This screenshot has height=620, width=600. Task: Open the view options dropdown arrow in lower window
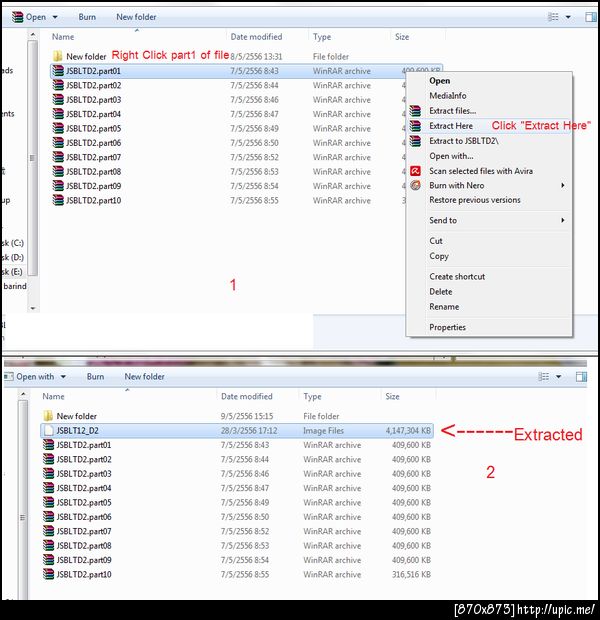(x=558, y=377)
